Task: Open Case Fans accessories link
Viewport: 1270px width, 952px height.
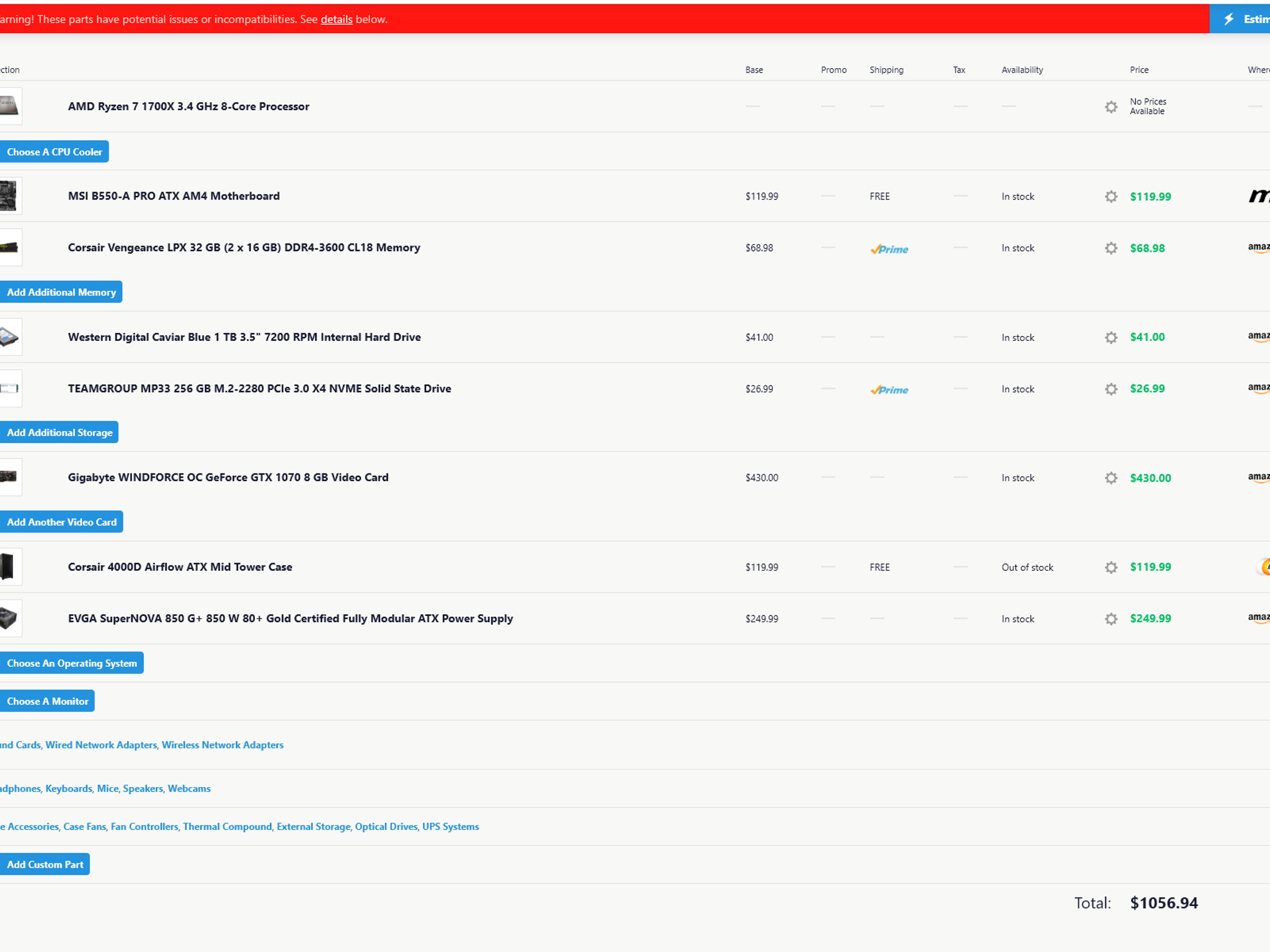Action: click(85, 827)
